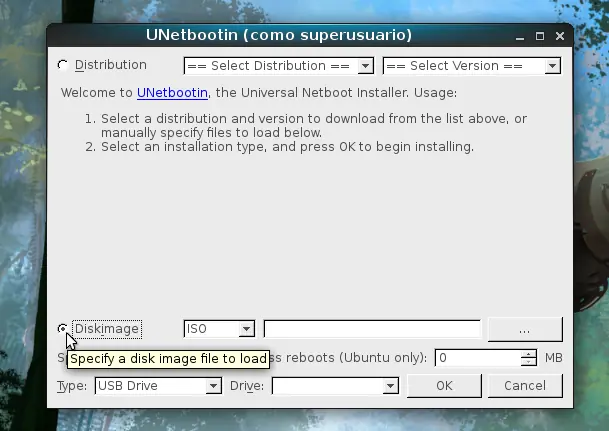The height and width of the screenshot is (431, 609).
Task: Click the 'MB' unit label
Action: 553,358
